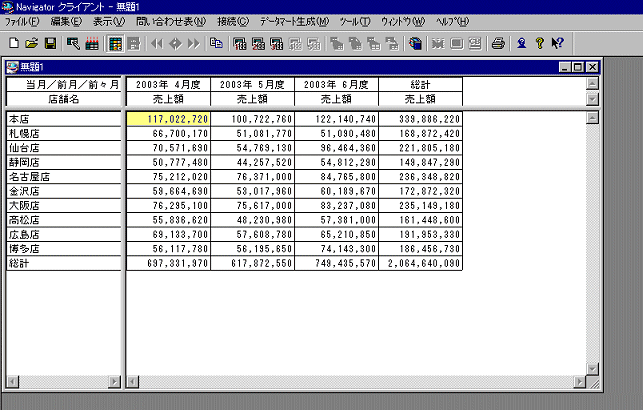Select the 当月/前月/前々月 header cell
Image resolution: width=643 pixels, height=410 pixels.
[64, 84]
